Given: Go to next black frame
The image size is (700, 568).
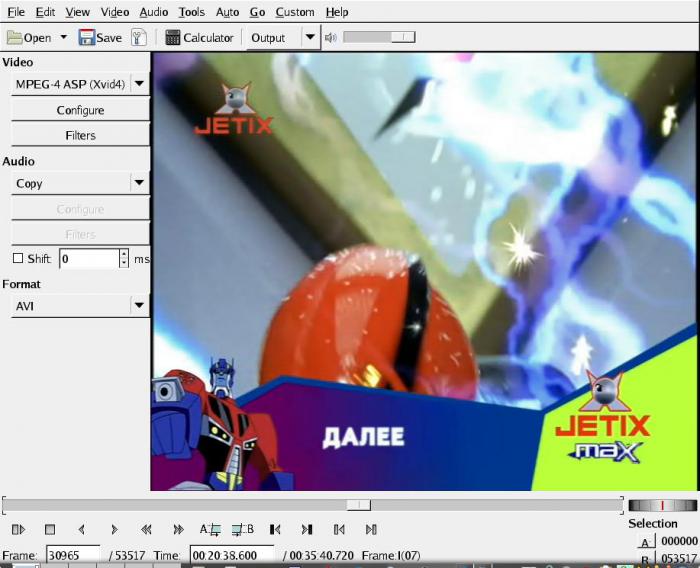Looking at the screenshot, I should 307,530.
